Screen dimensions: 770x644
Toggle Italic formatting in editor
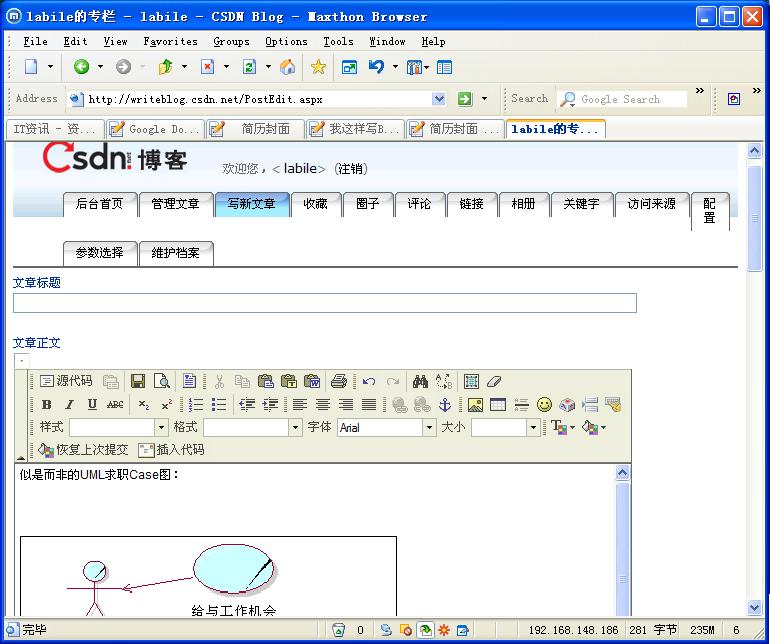coord(69,405)
